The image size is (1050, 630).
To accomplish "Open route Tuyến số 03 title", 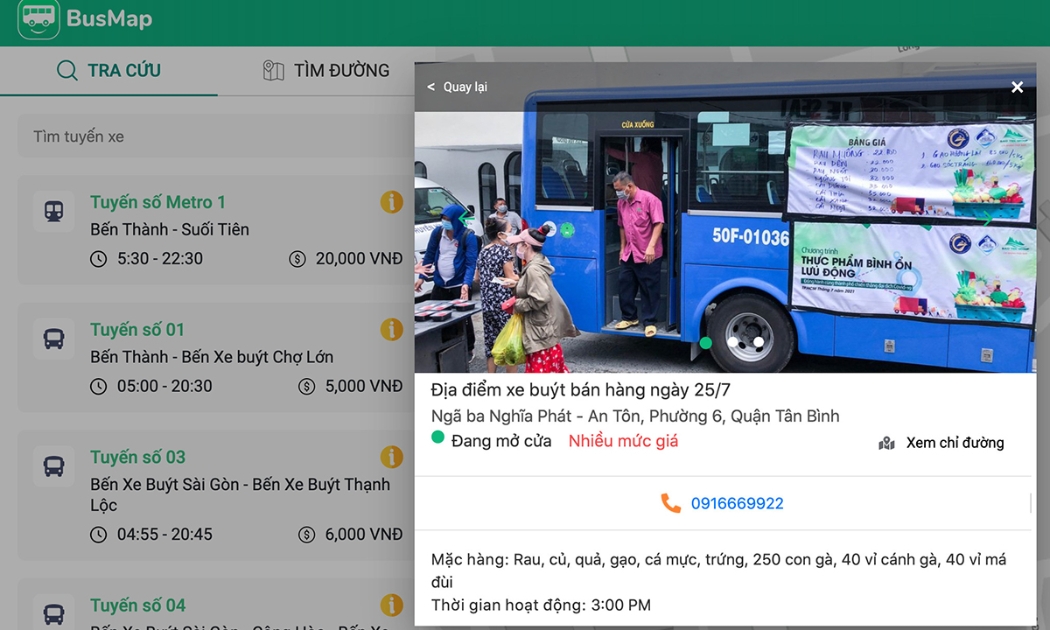I will tap(138, 457).
